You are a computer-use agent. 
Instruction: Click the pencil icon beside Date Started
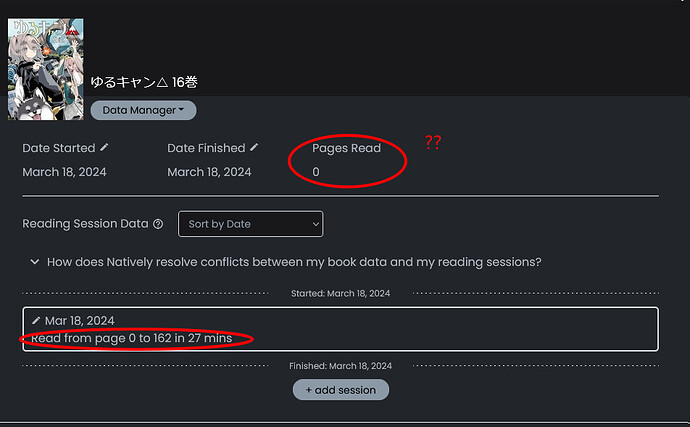[105, 147]
